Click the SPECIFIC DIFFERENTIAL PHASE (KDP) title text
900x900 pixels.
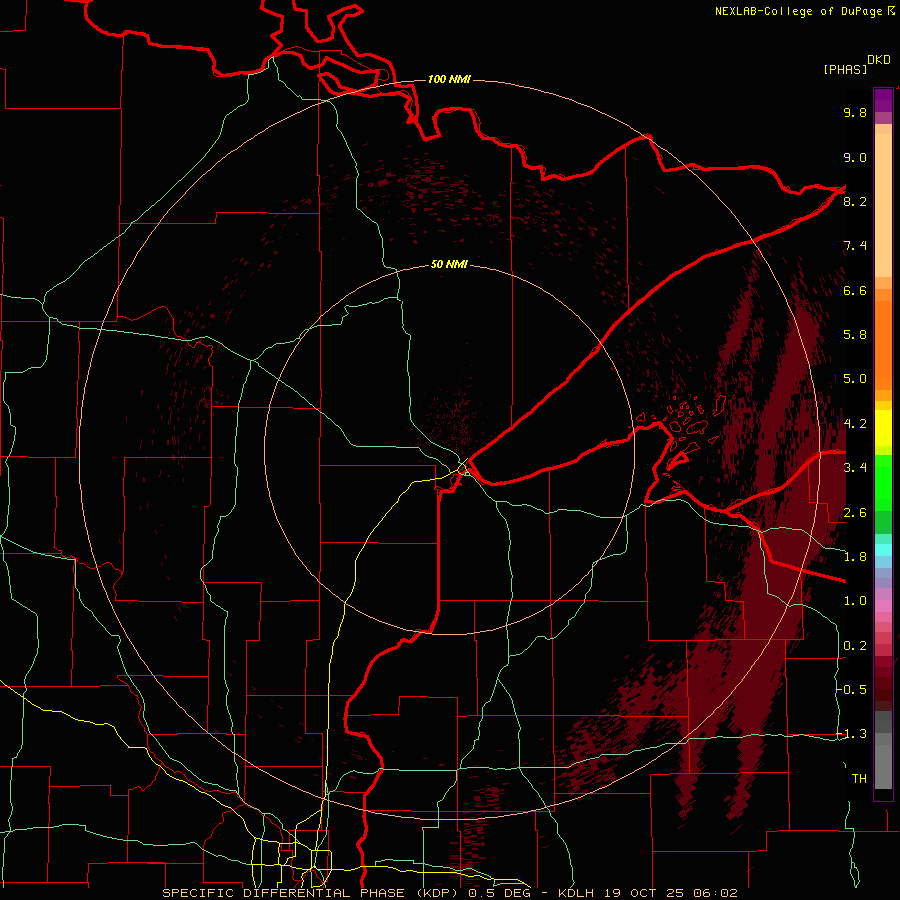tap(313, 893)
